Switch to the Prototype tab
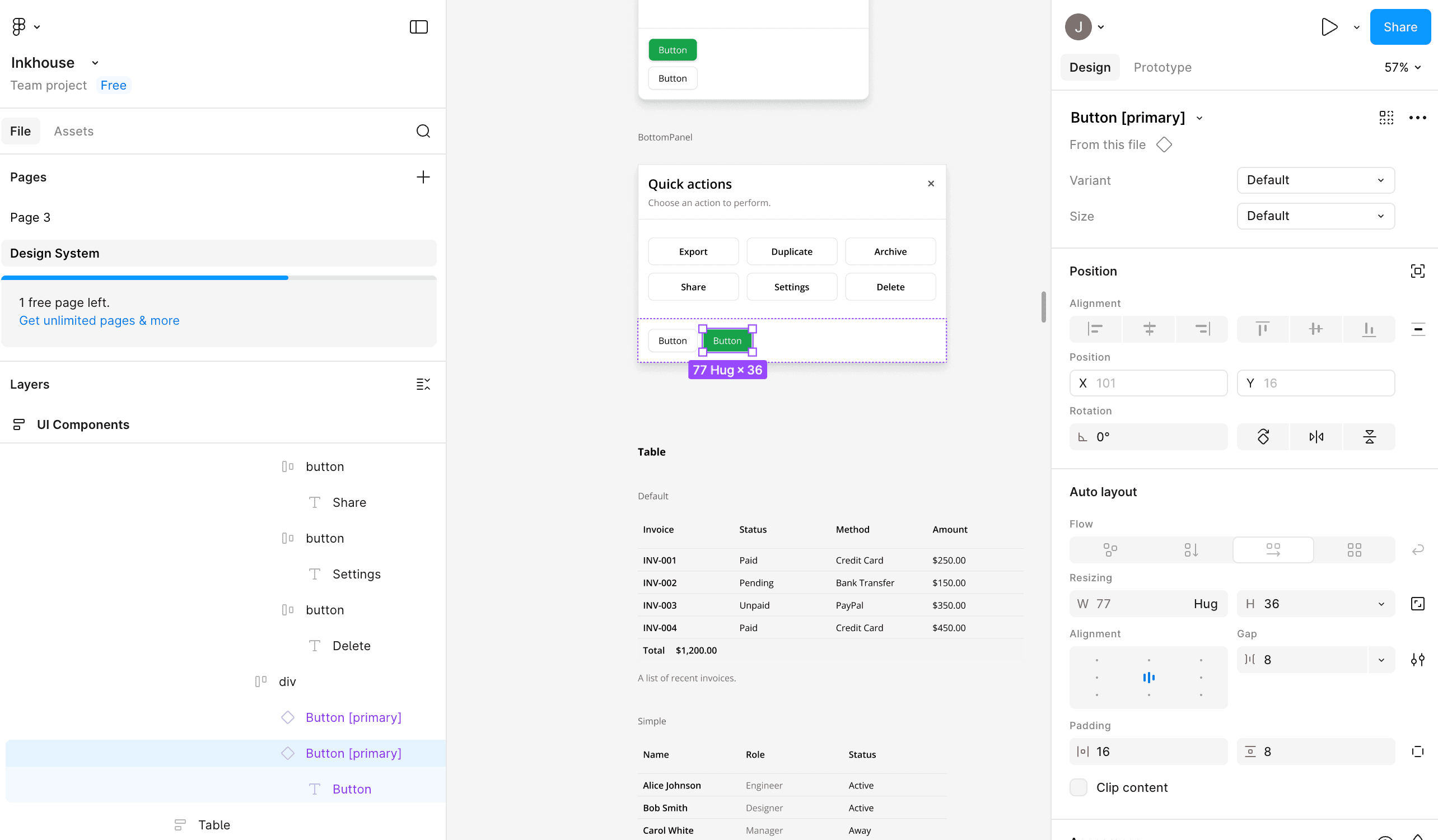Viewport: 1438px width, 840px height. tap(1162, 67)
